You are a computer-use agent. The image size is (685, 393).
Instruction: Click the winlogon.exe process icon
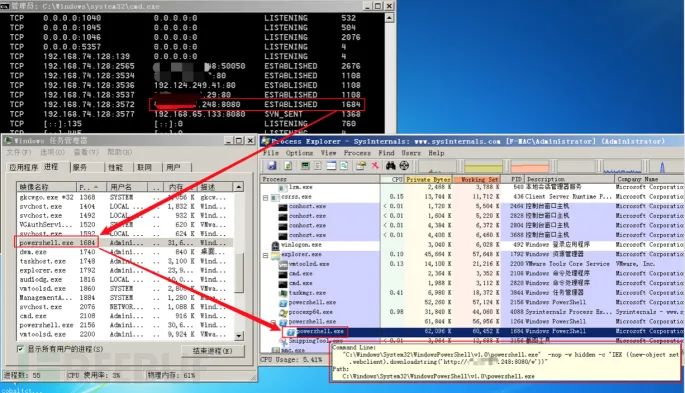[276, 245]
